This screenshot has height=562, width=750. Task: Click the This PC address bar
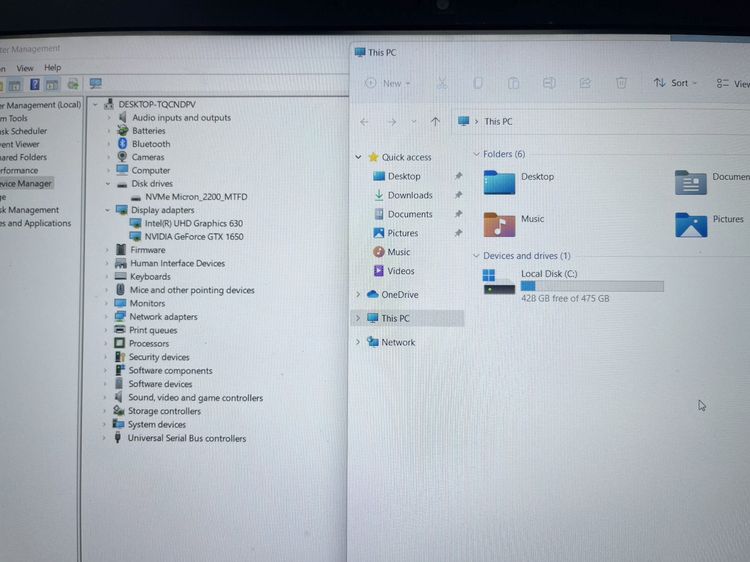tap(600, 121)
